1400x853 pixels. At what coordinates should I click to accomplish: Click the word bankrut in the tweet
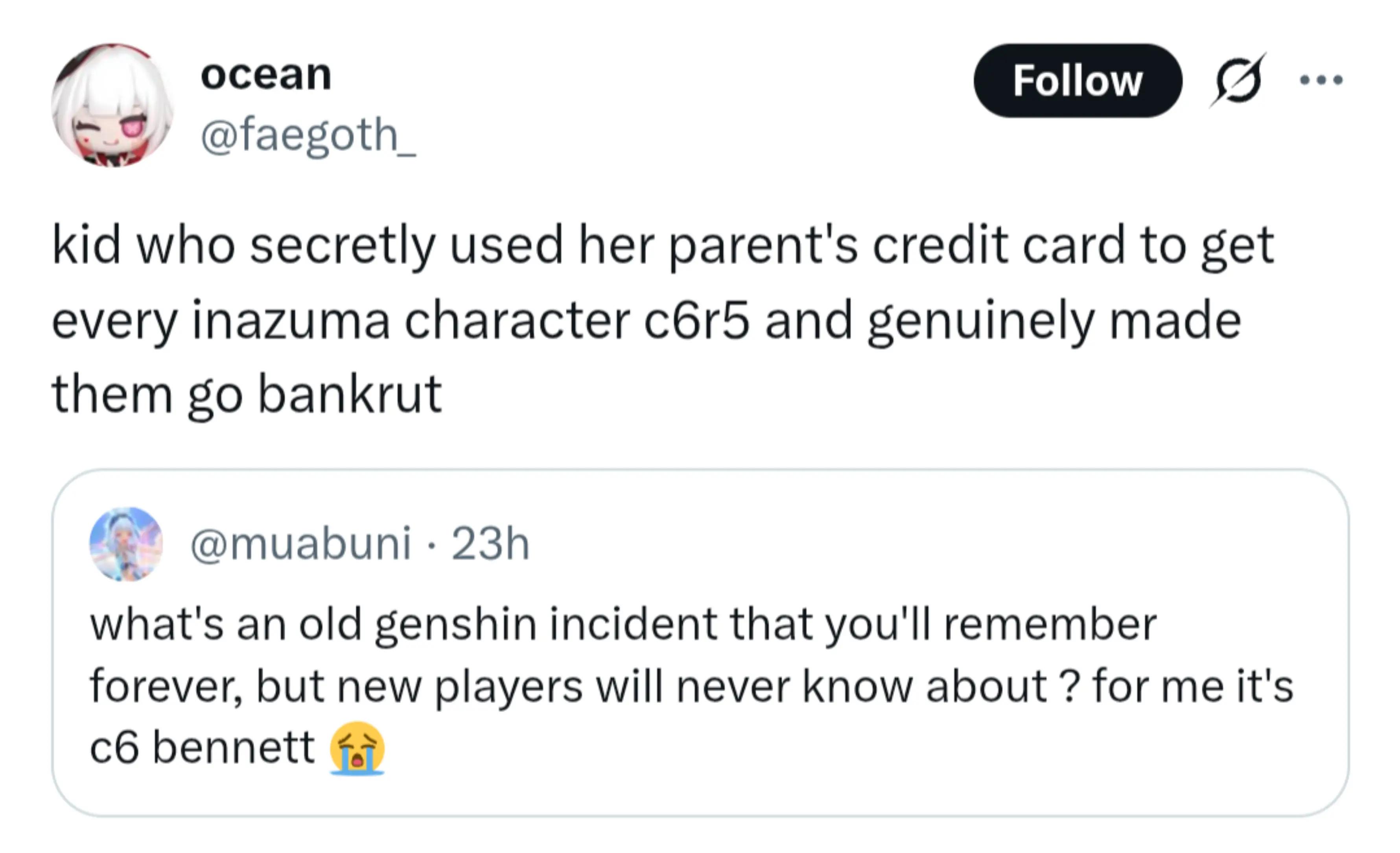pyautogui.click(x=350, y=394)
